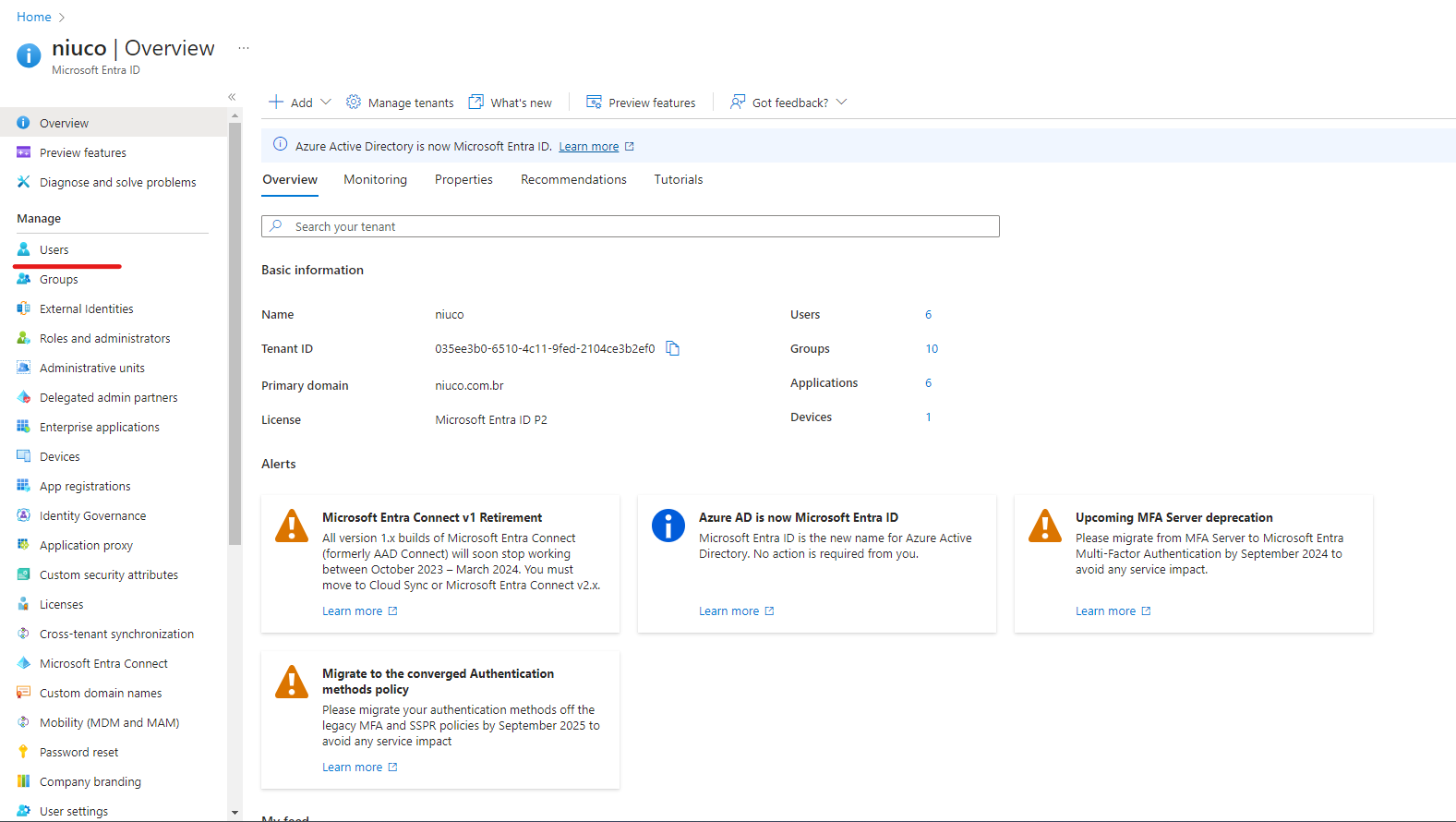Open the Devices count 1 link
The image size is (1456, 822).
(x=928, y=417)
